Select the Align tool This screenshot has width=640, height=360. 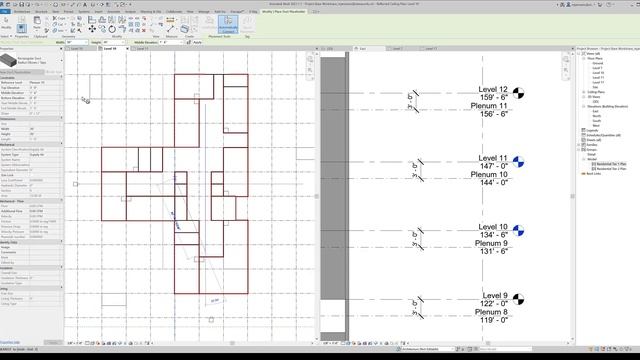point(92,20)
